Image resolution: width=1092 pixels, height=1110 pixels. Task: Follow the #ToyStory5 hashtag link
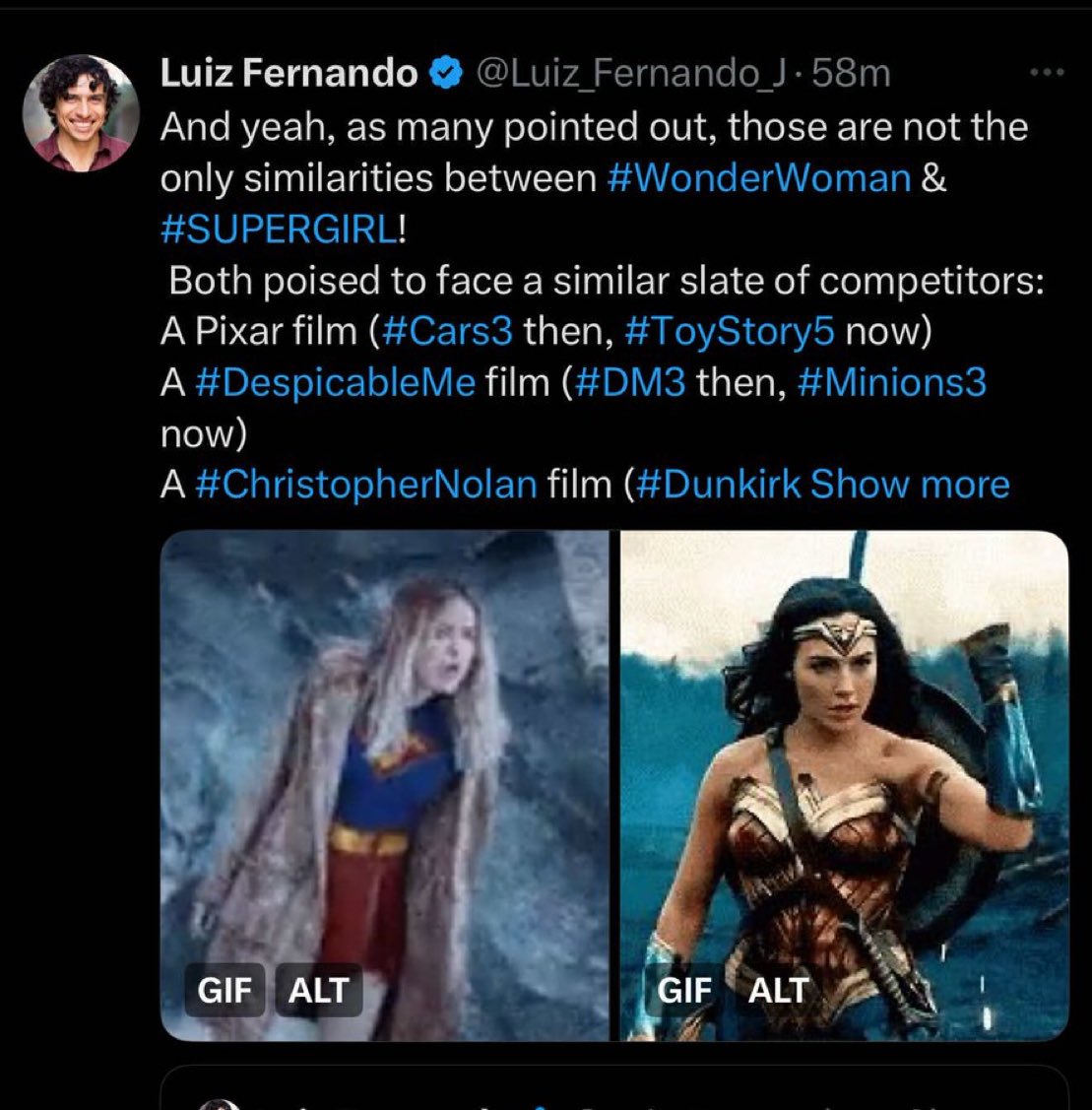click(730, 331)
